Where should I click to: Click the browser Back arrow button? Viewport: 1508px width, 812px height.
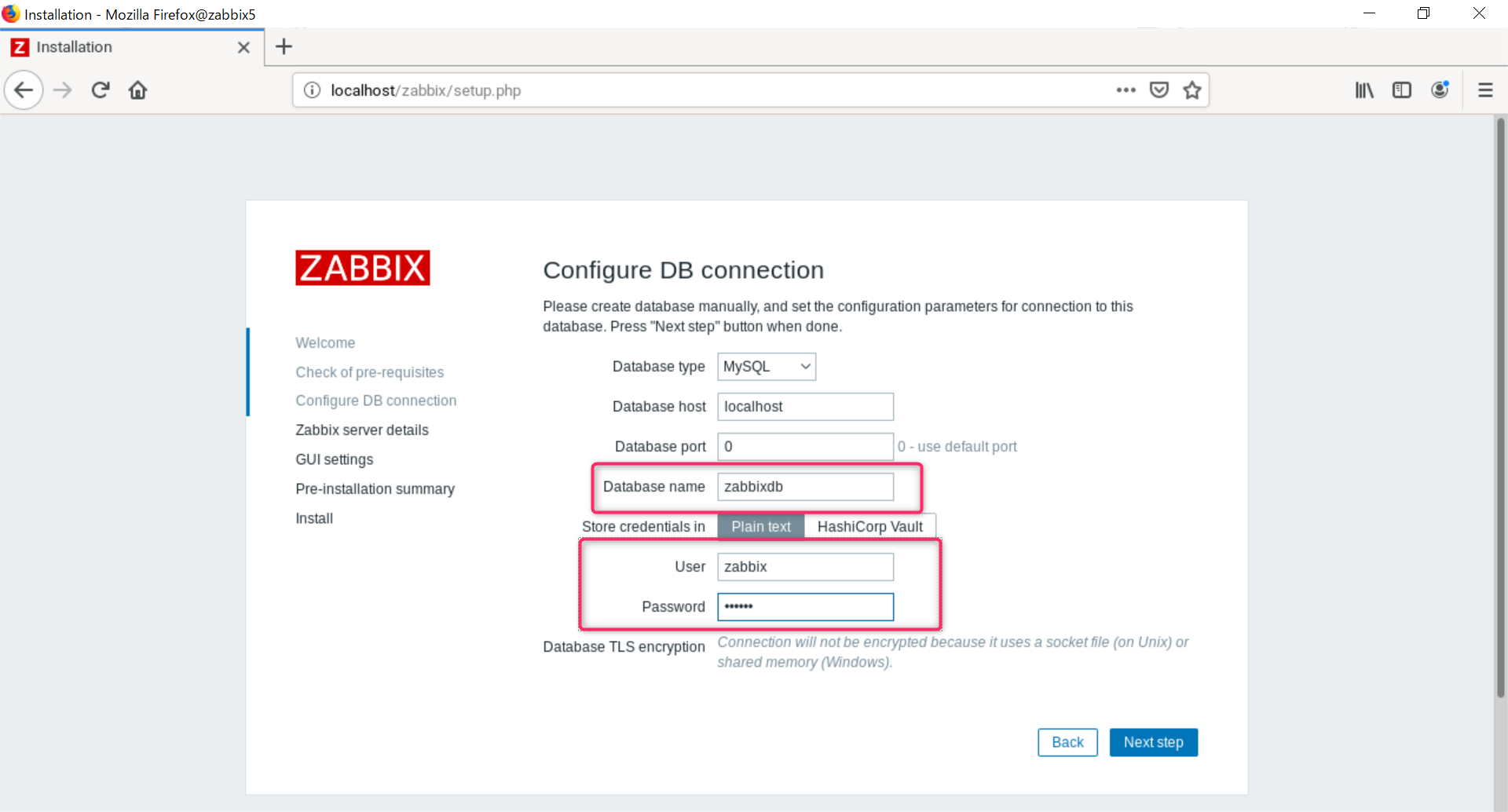(x=24, y=90)
